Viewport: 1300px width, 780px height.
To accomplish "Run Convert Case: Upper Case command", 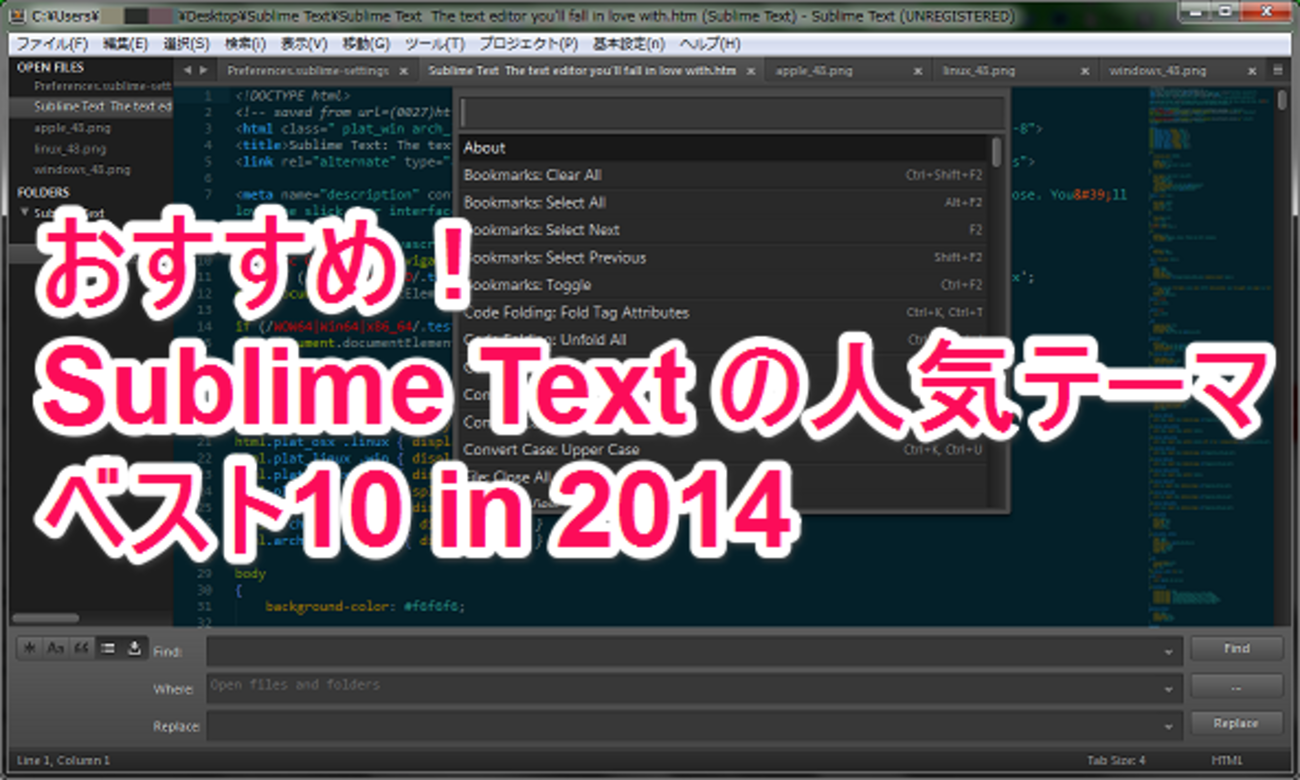I will [x=723, y=449].
